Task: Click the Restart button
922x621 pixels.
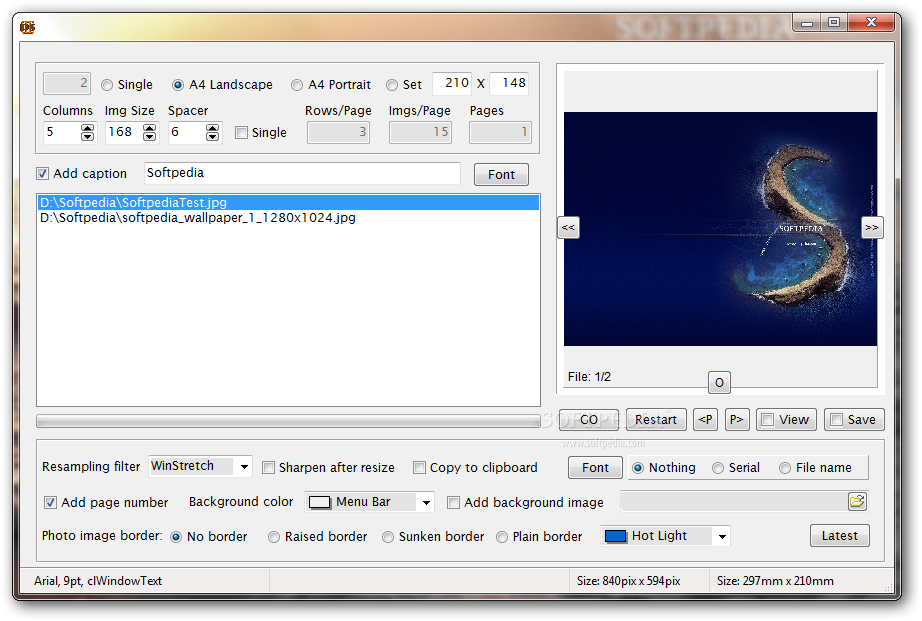Action: tap(656, 420)
